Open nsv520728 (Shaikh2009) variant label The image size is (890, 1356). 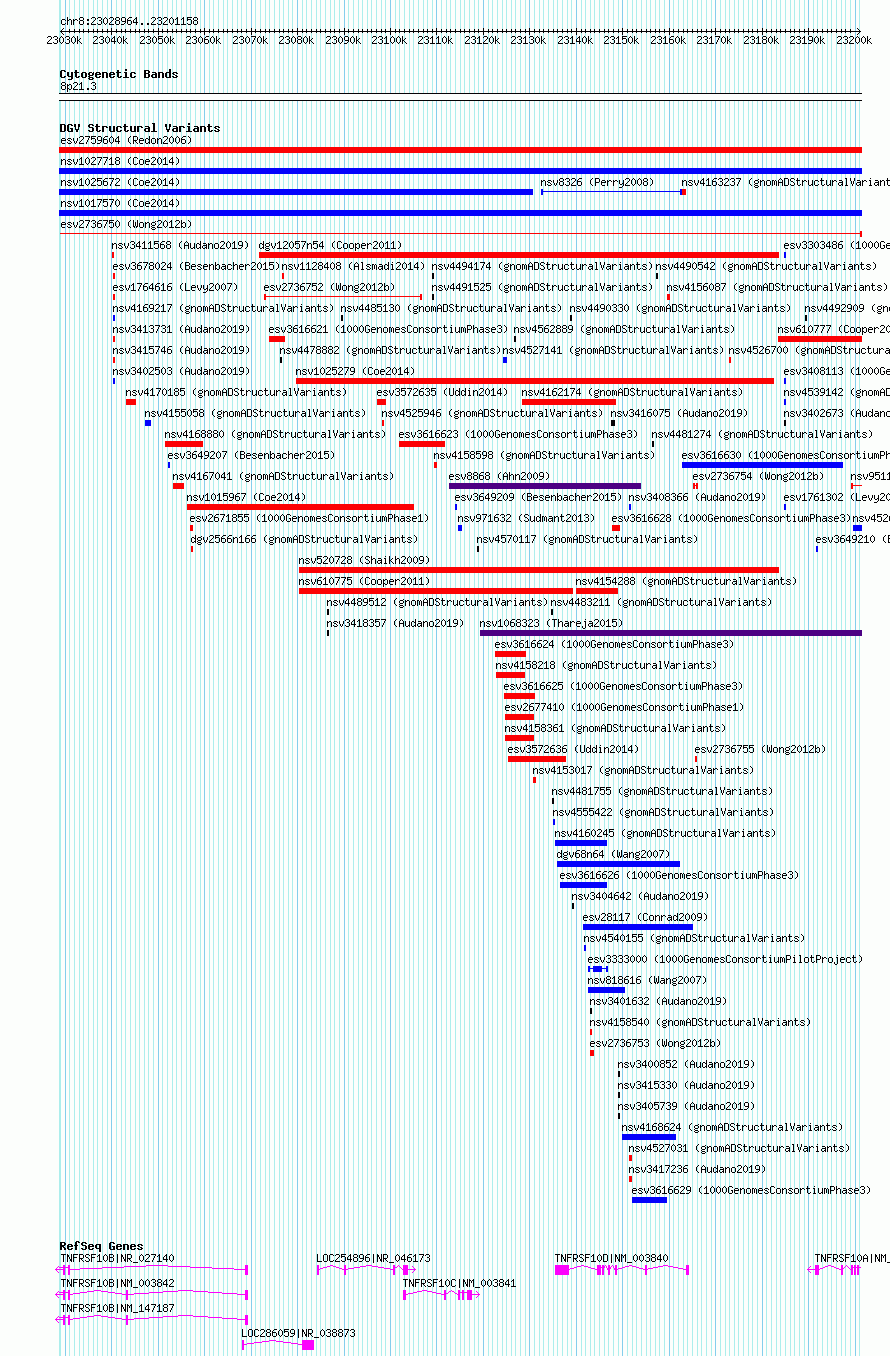coord(364,560)
